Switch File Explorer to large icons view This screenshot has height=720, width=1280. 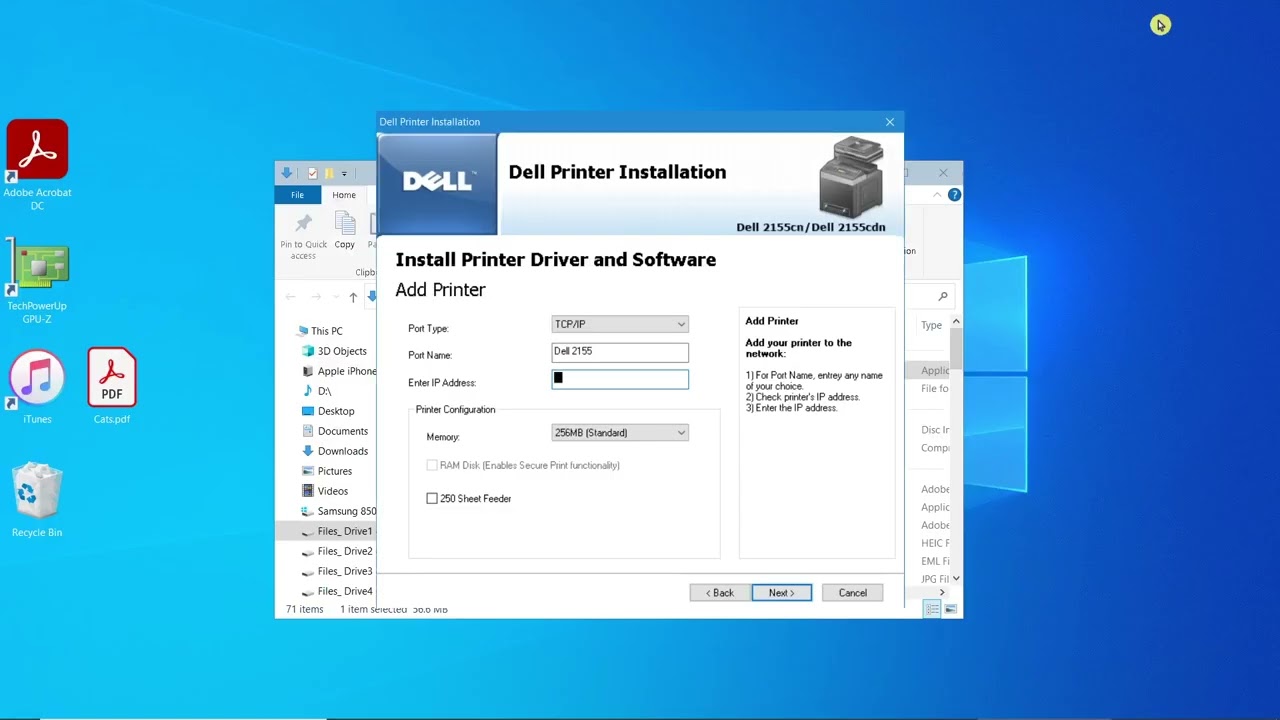click(950, 609)
